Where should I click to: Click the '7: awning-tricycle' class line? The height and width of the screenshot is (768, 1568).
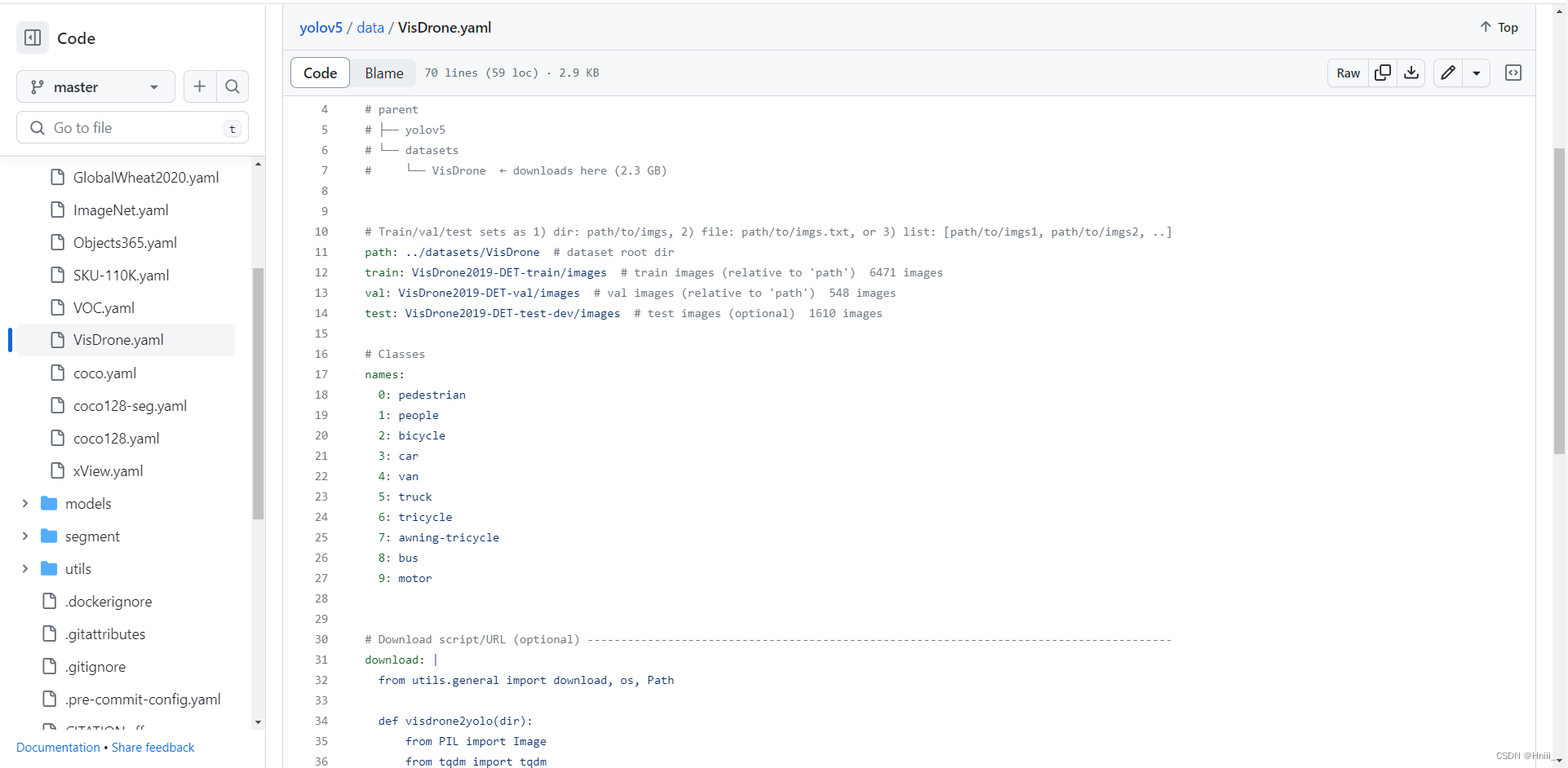439,537
